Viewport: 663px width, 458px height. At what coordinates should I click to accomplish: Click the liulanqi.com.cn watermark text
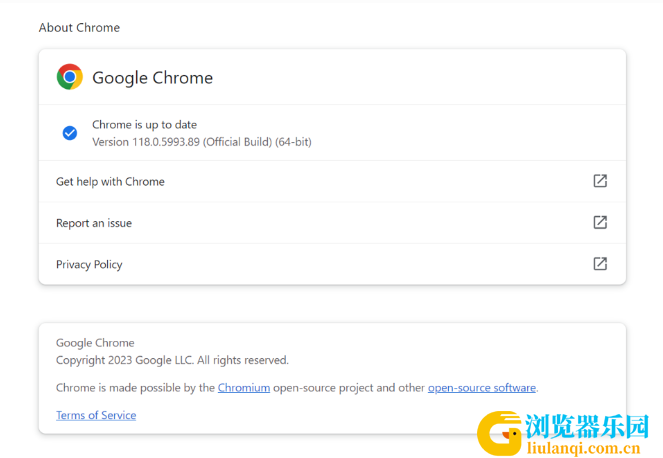pyautogui.click(x=584, y=447)
